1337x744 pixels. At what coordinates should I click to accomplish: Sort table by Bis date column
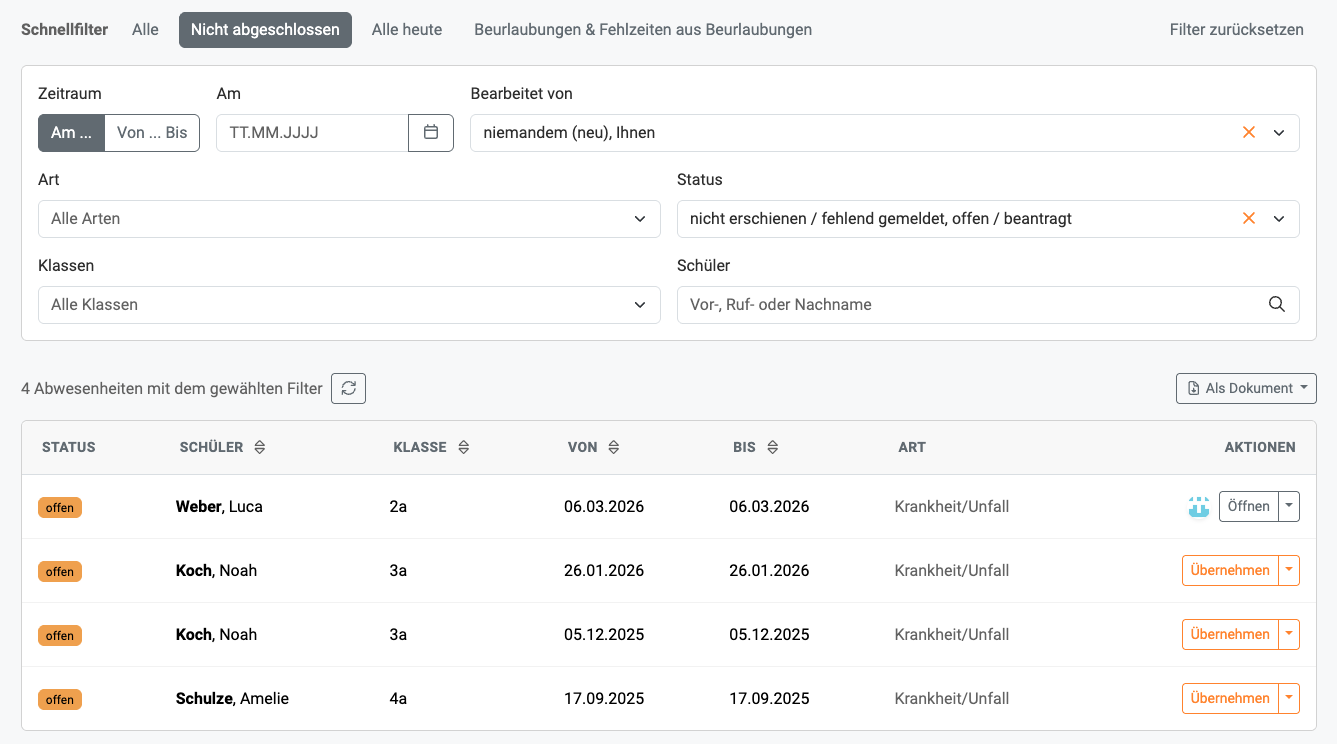point(773,448)
